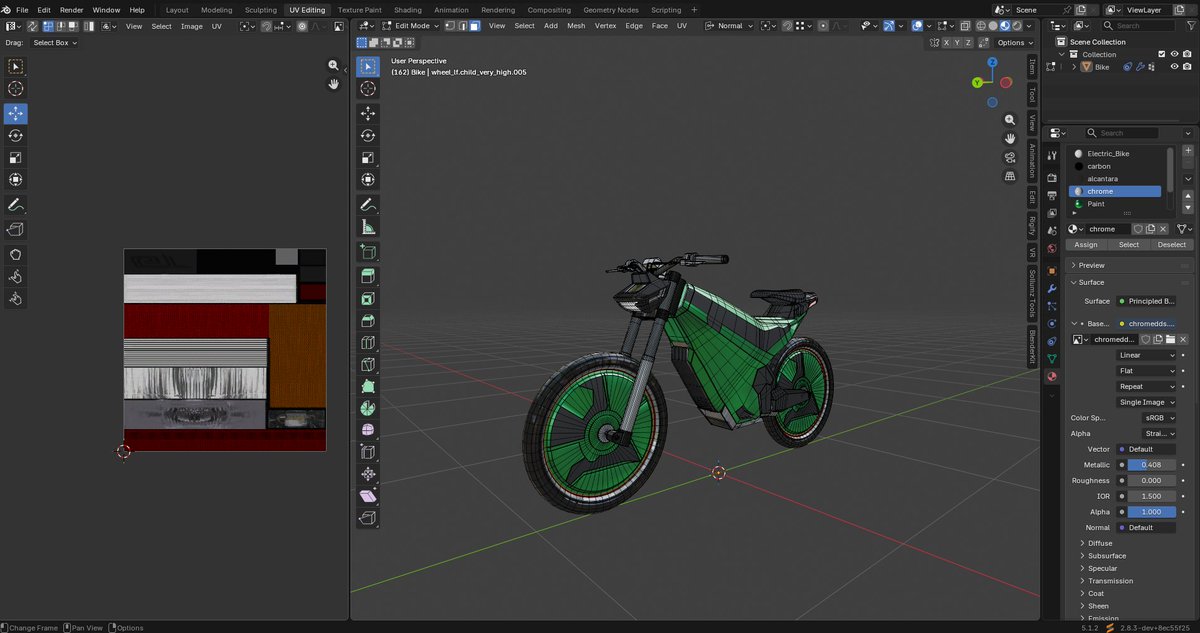Pick the Shrink/Fatten tool
Screen dimensions: 1200x633
[367, 474]
